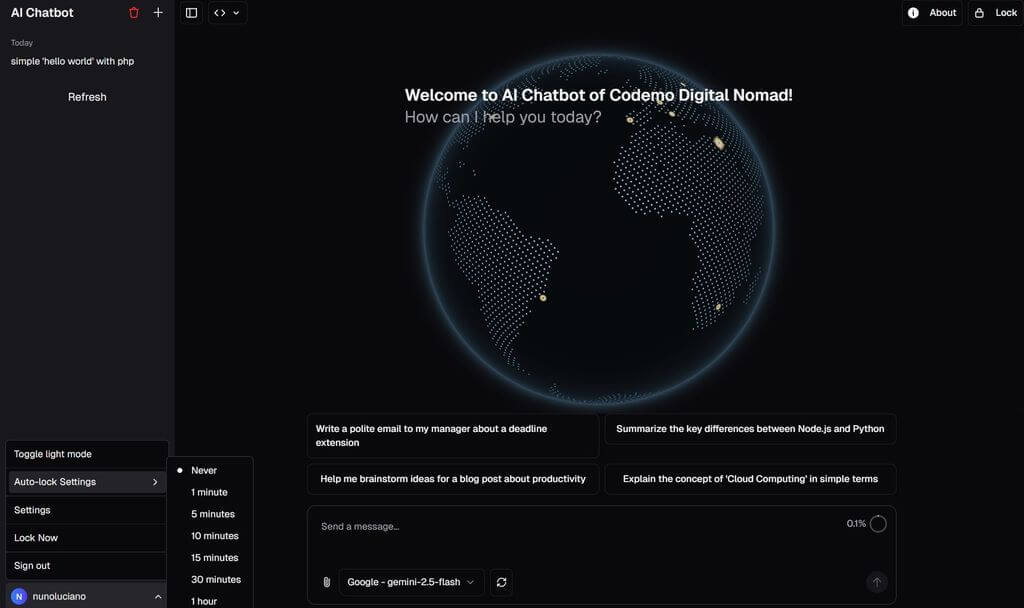
Task: Expand the code view dropdown in header
Action: (x=227, y=13)
